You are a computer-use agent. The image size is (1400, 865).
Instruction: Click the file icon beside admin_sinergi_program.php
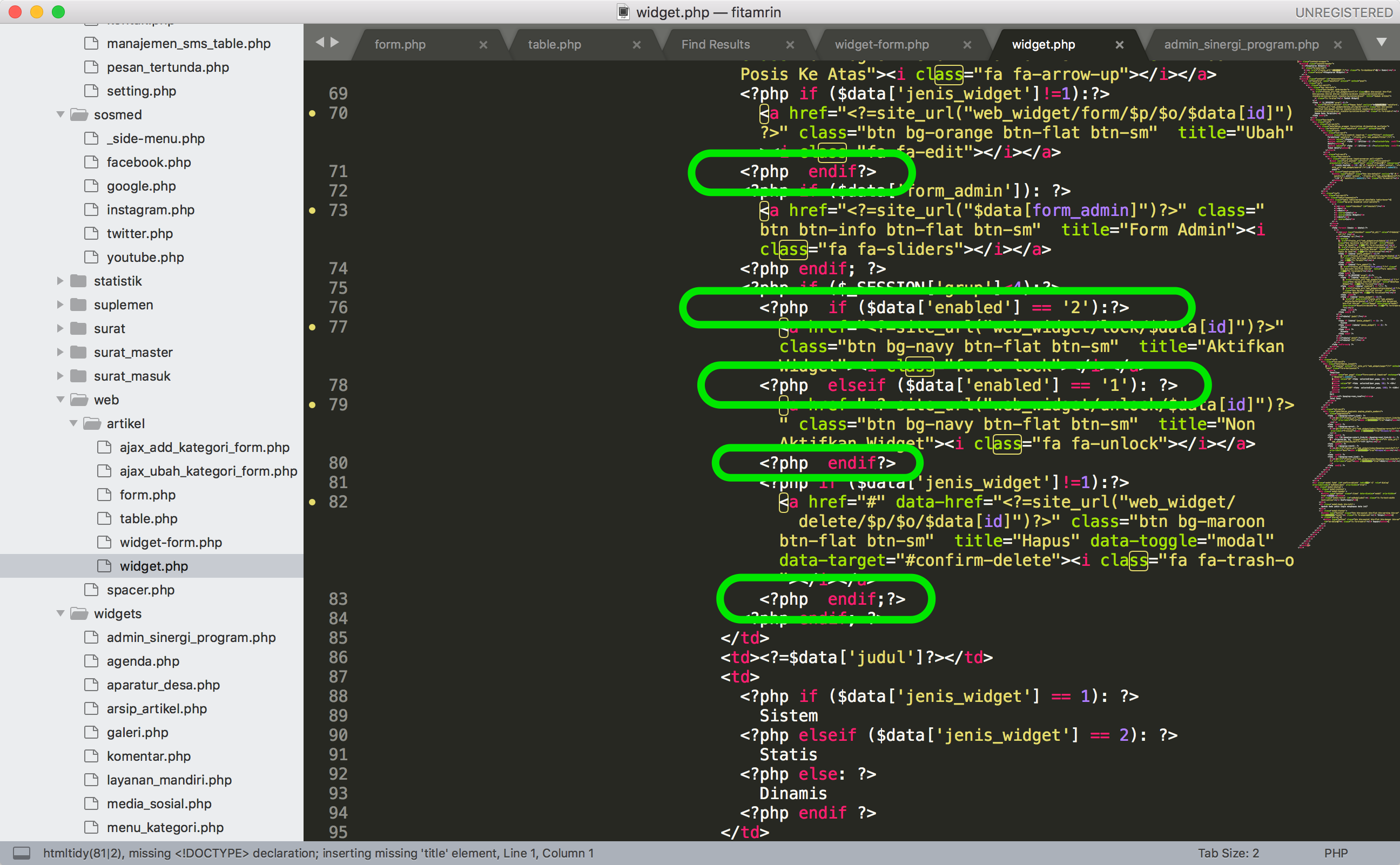click(x=91, y=637)
